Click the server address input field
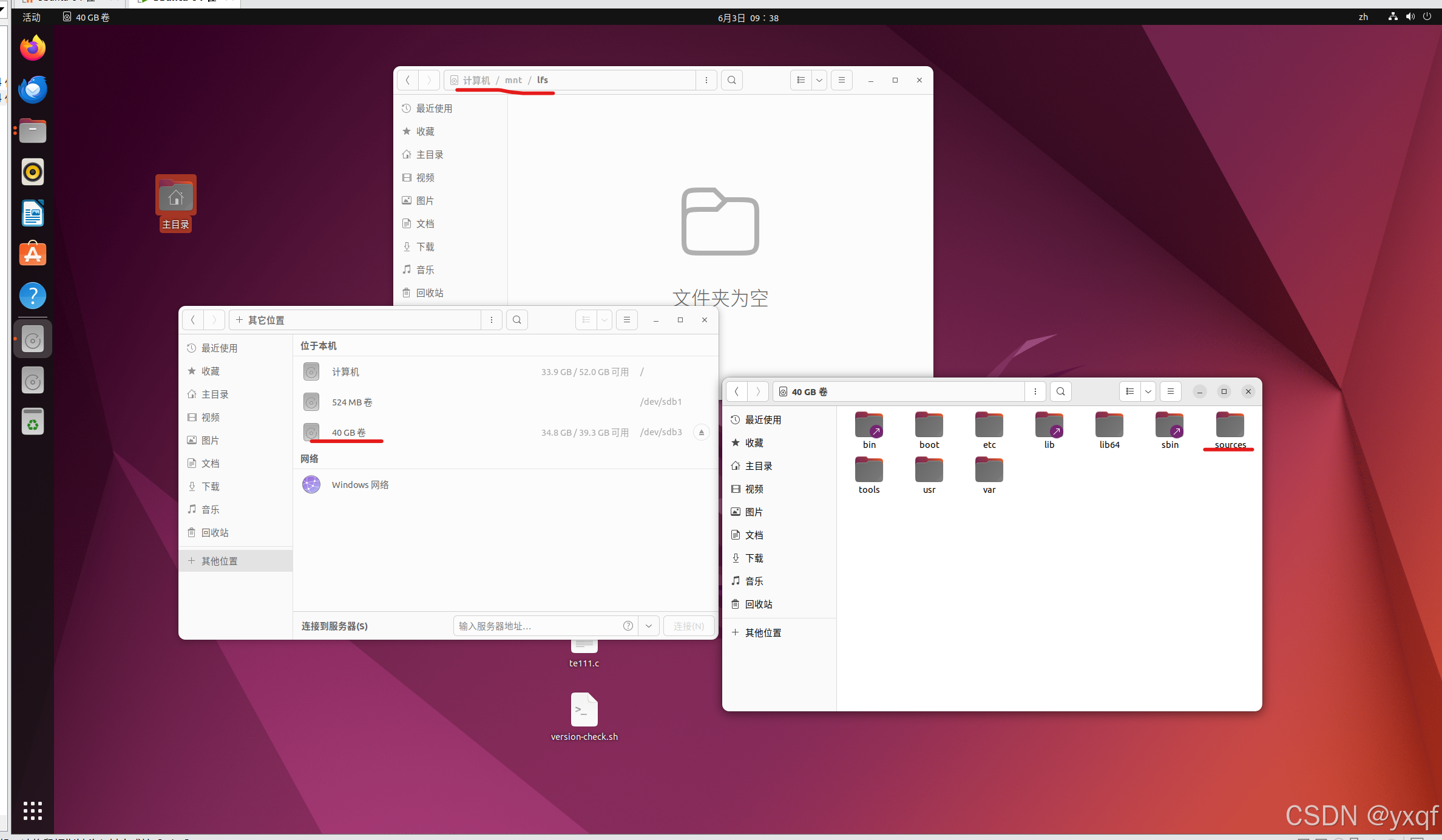 coord(540,626)
